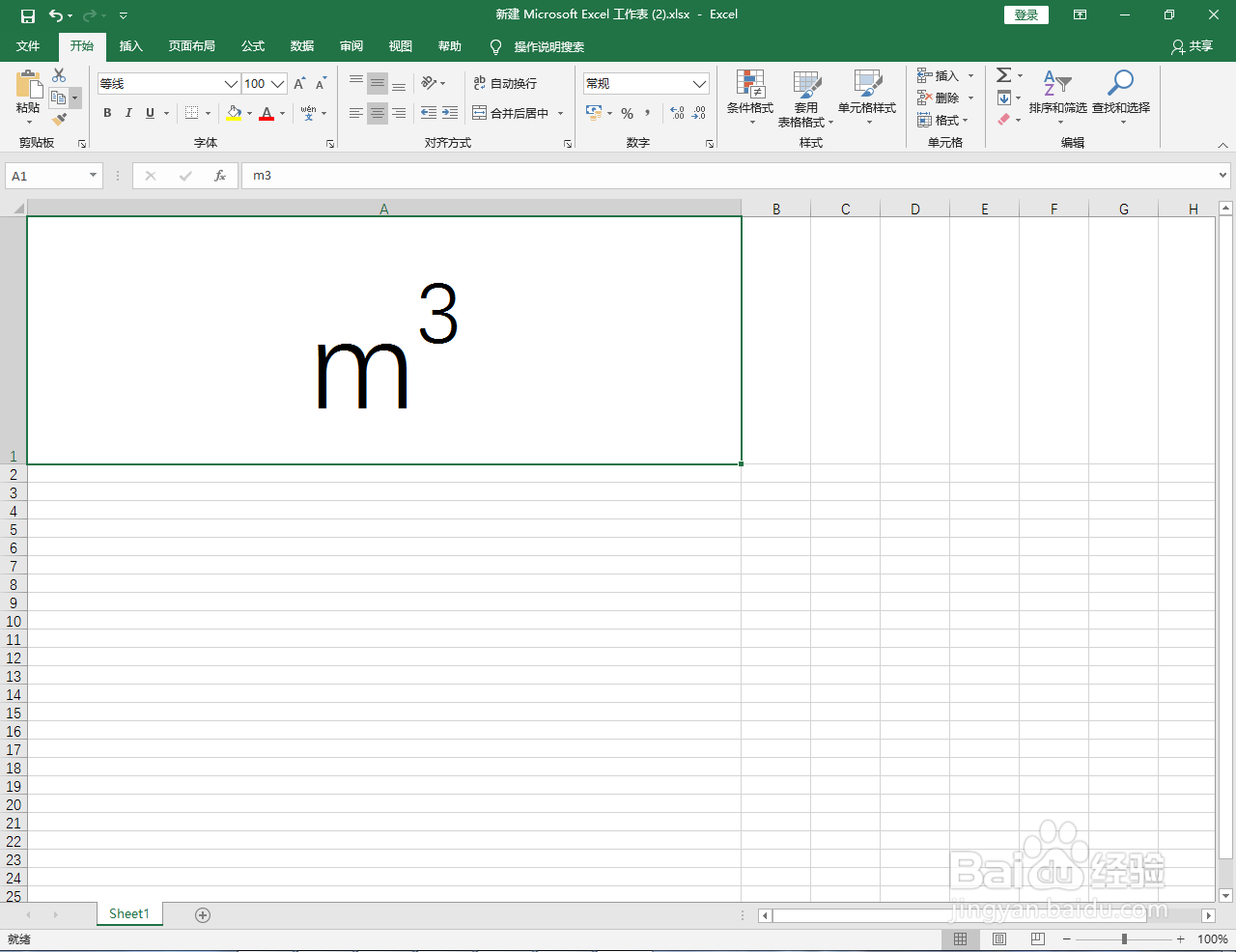Viewport: 1236px width, 952px height.
Task: Open 查找和选择 find and select
Action: [1121, 98]
